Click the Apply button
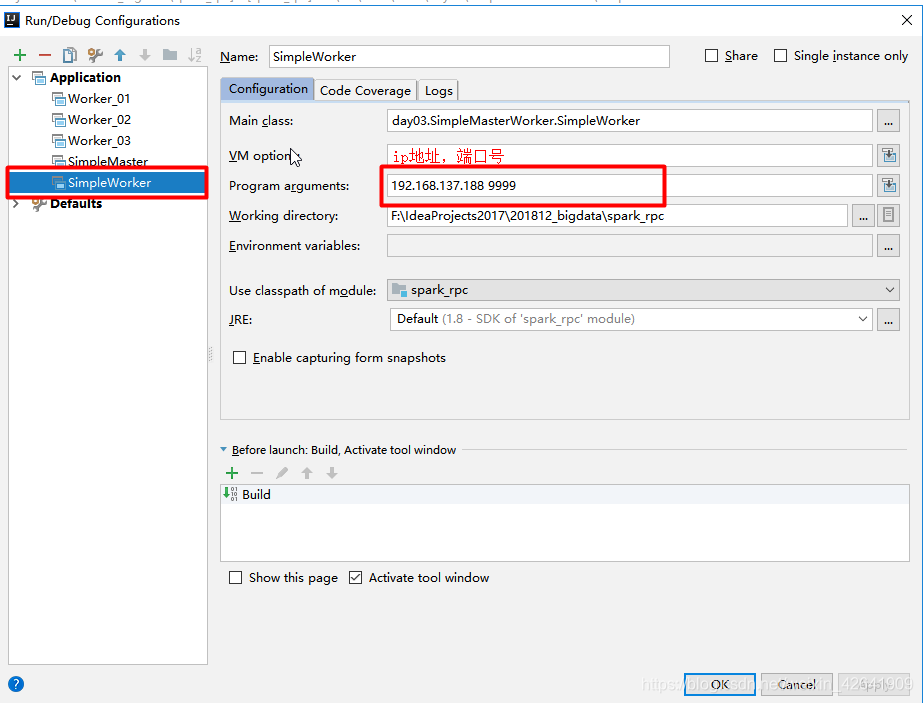Viewport: 923px width, 703px height. point(874,684)
